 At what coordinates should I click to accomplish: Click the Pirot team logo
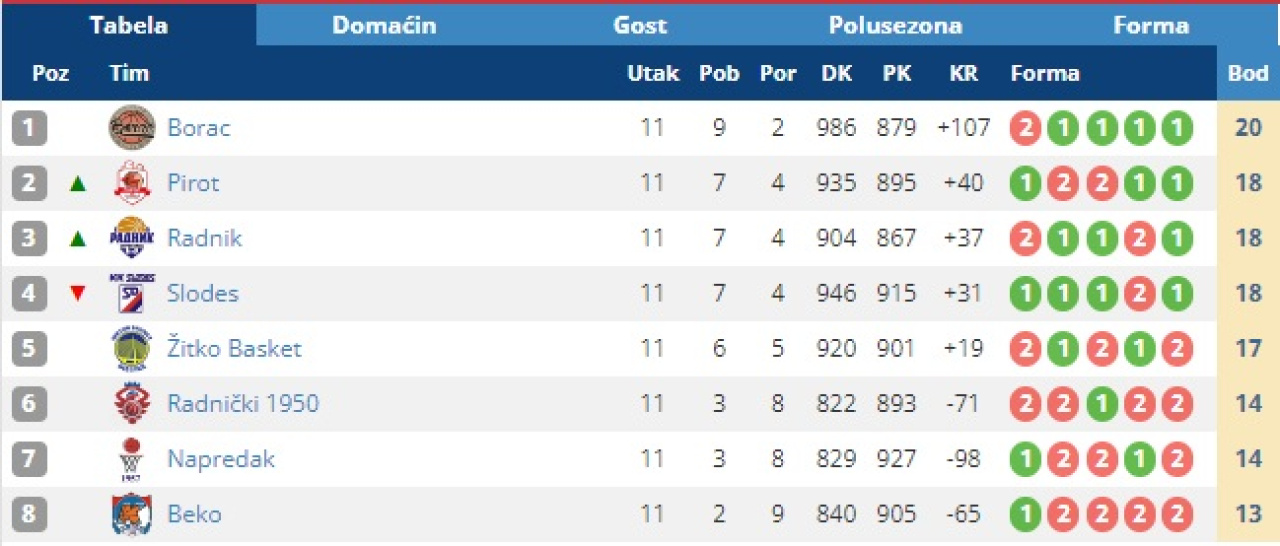point(132,183)
